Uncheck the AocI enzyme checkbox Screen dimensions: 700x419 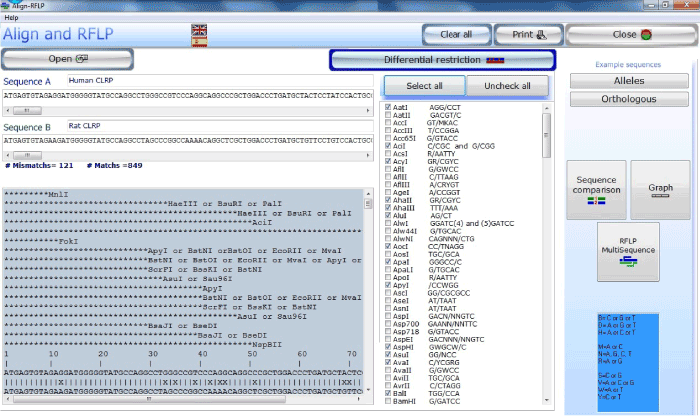(388, 246)
